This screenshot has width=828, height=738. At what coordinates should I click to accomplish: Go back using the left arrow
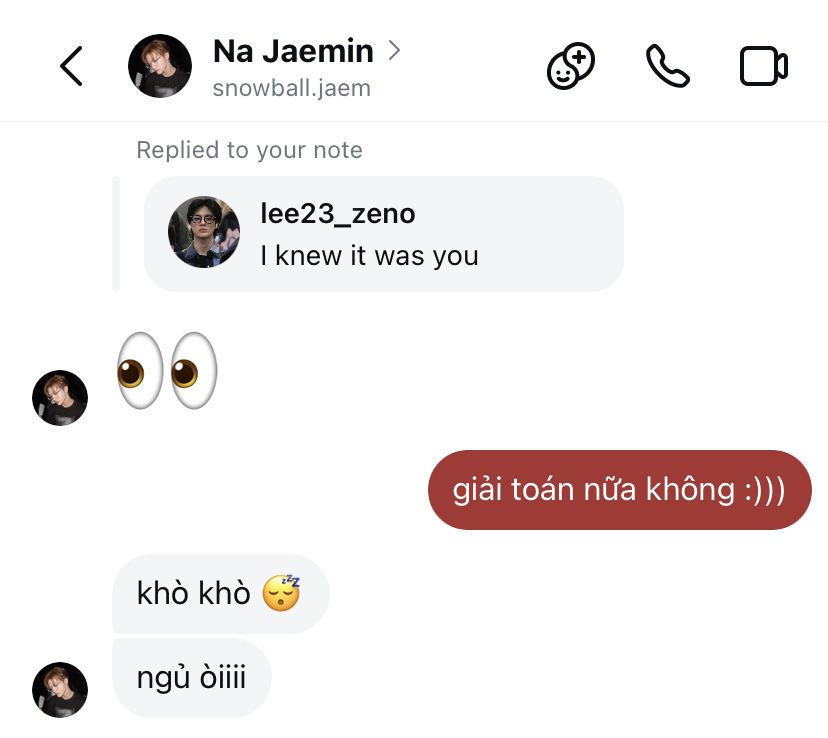click(71, 66)
